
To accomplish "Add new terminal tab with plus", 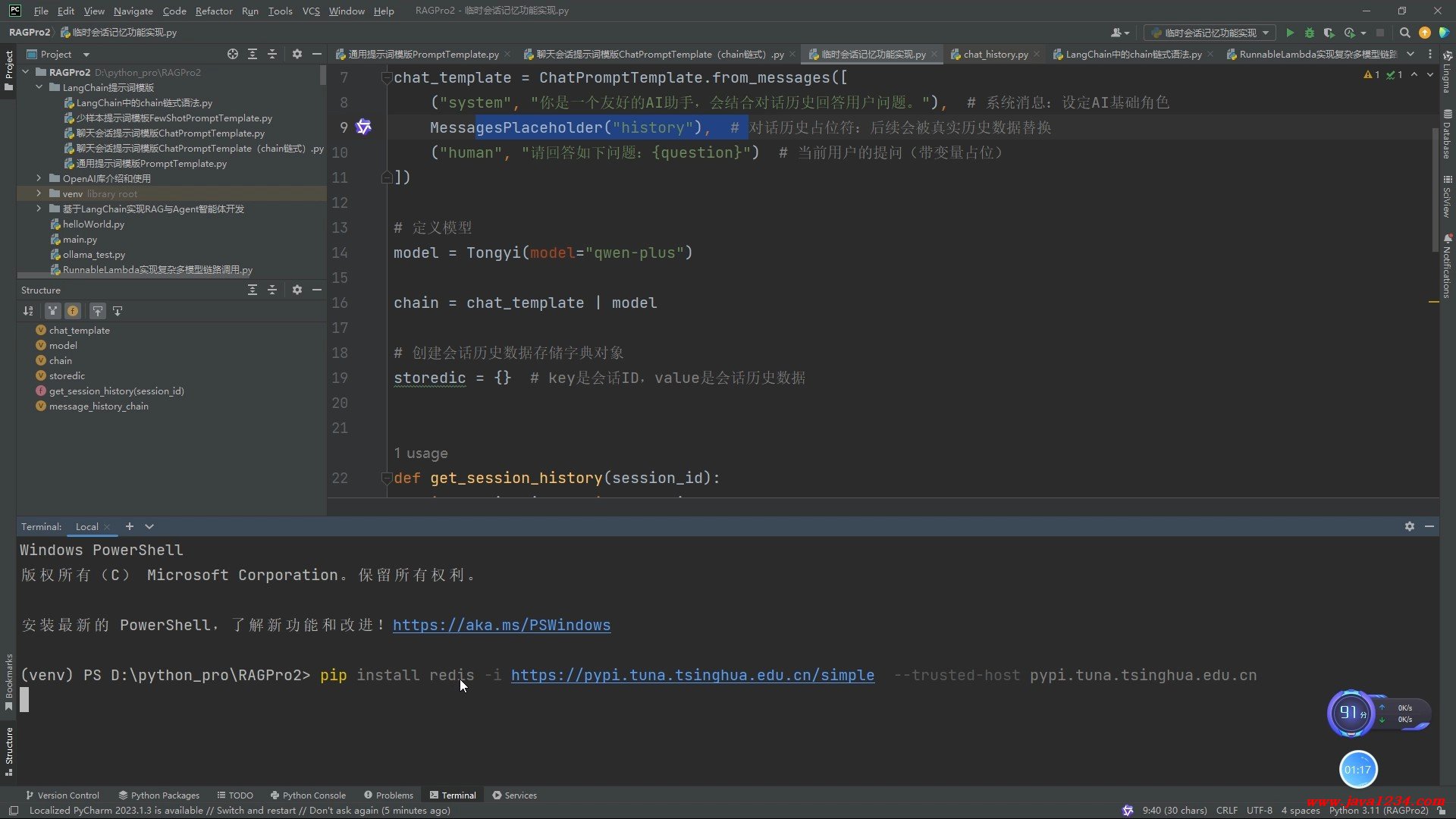I will click(130, 526).
